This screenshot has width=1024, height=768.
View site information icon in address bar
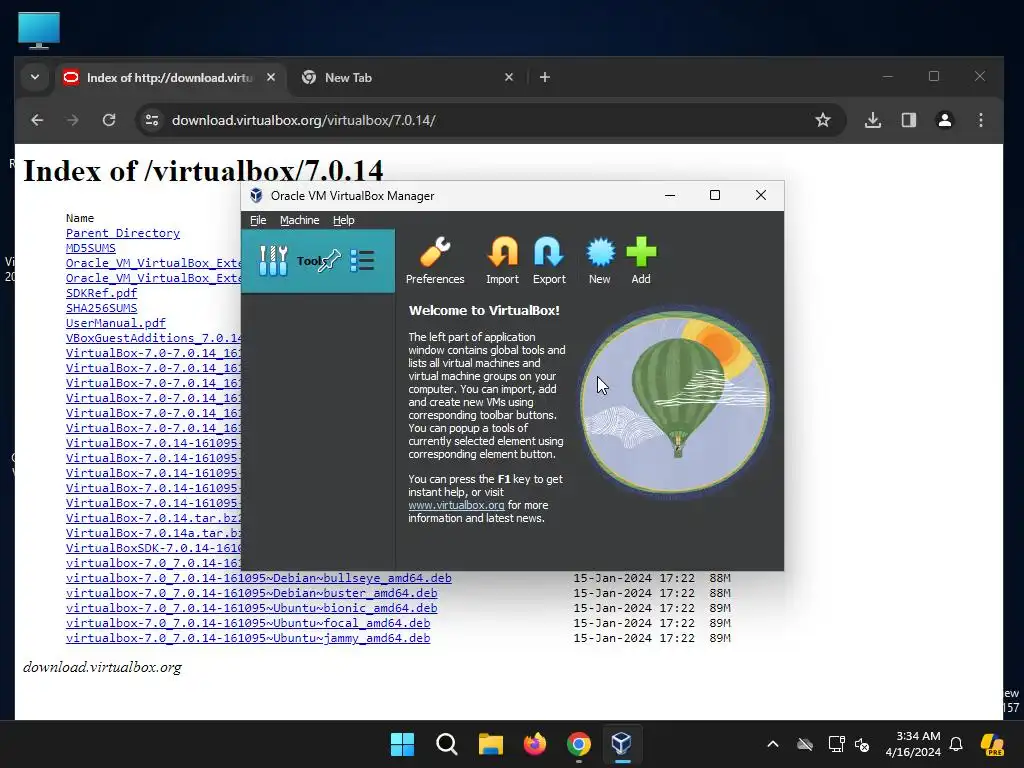(152, 120)
